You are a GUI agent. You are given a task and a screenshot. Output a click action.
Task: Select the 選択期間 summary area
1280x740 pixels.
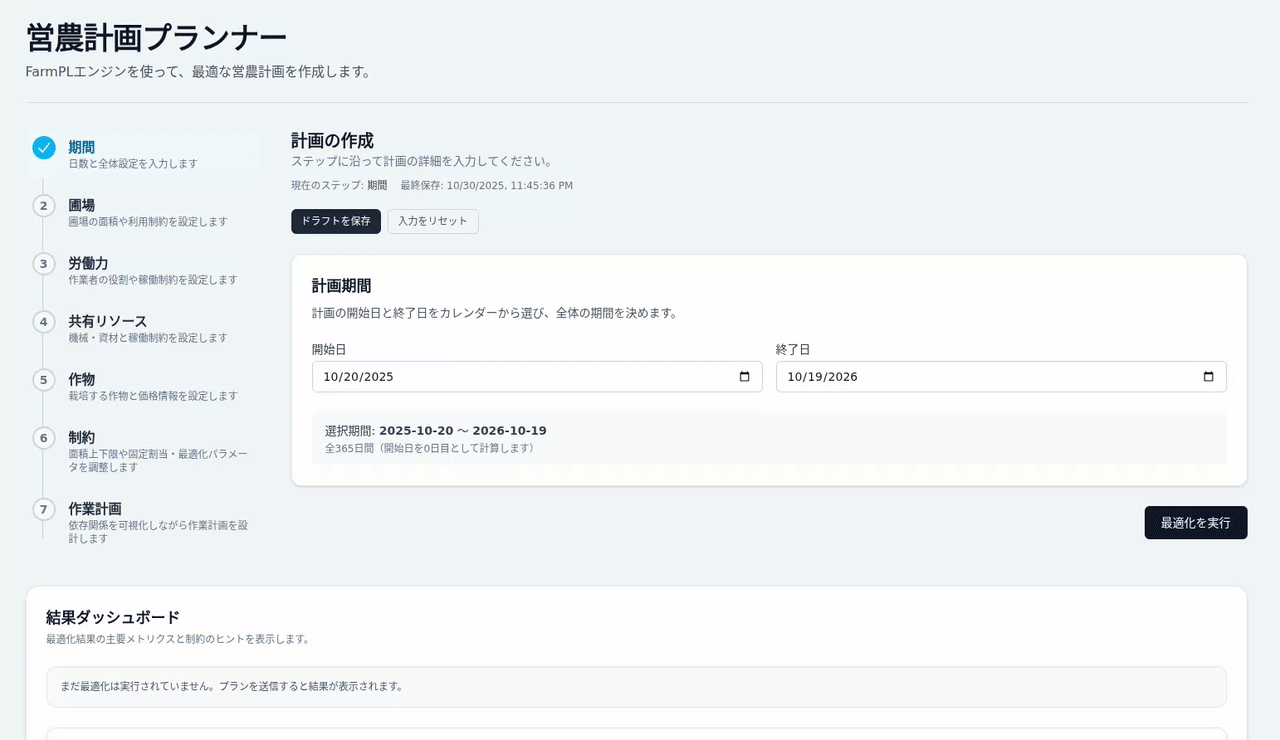coord(768,439)
